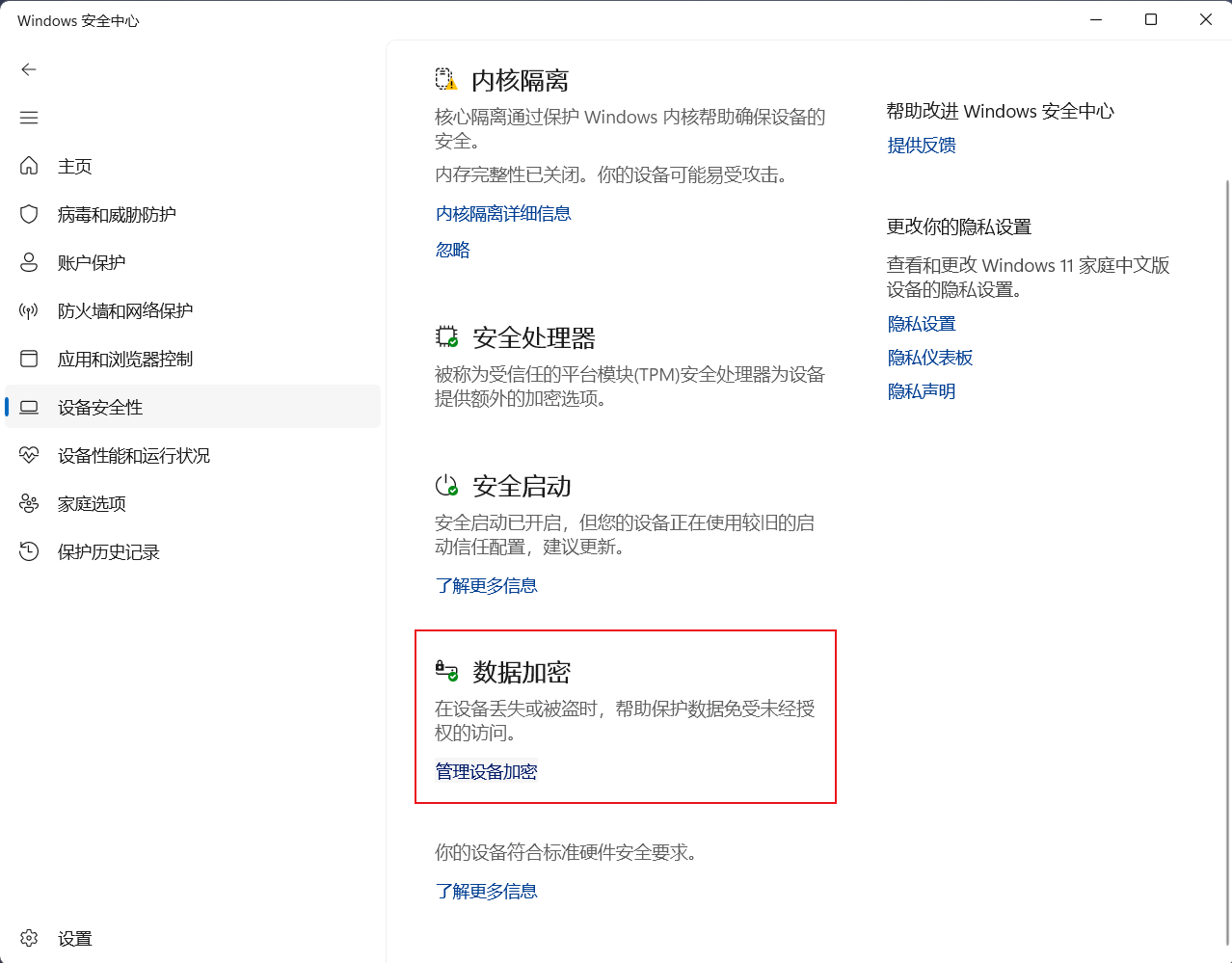
Task: Minimize the Windows 安全中心 window
Action: (1096, 19)
